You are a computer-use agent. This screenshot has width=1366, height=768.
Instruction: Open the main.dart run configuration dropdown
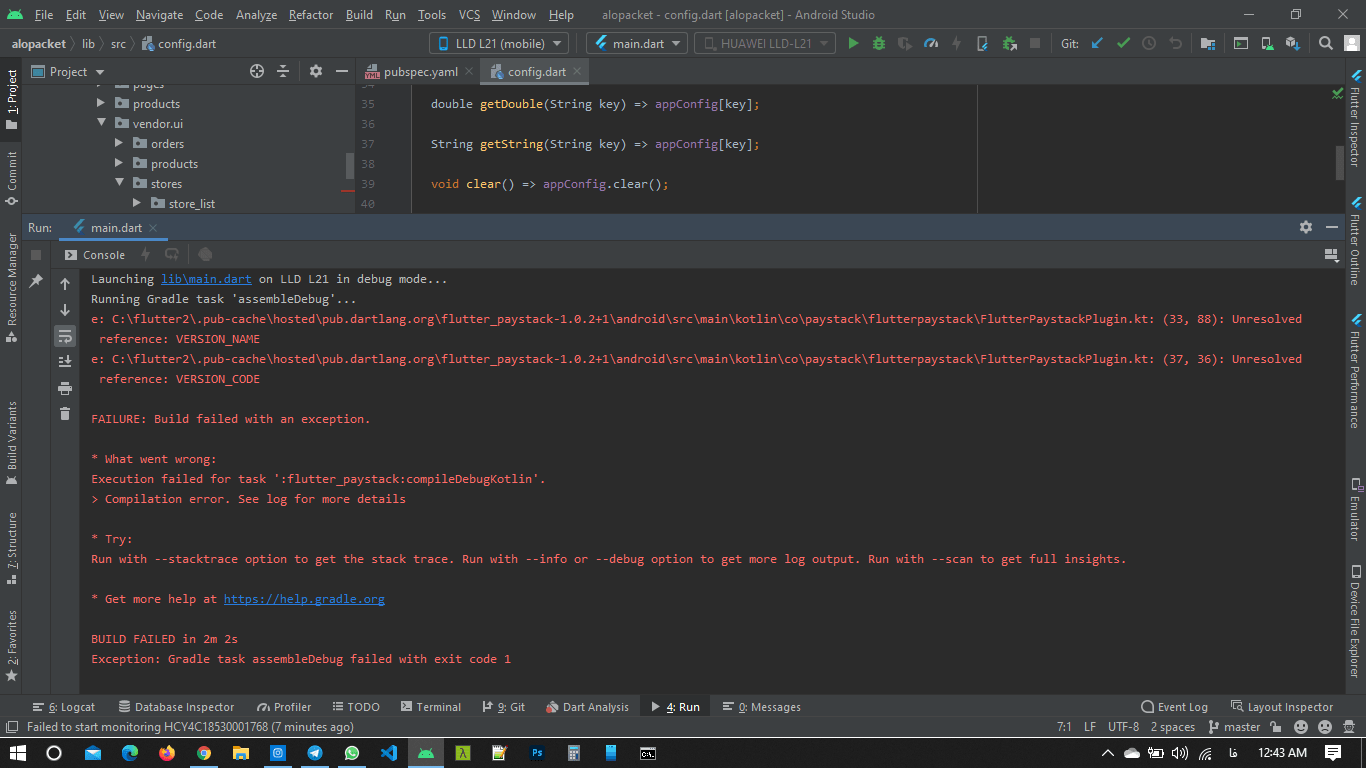click(x=636, y=43)
